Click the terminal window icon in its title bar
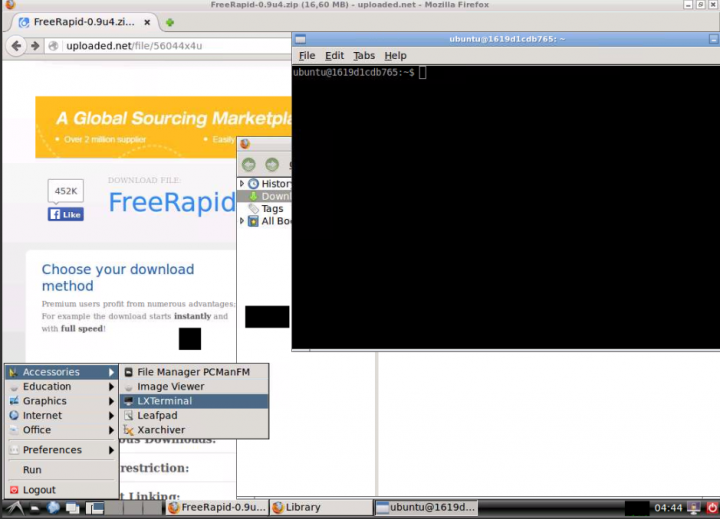Image resolution: width=720 pixels, height=519 pixels. [300, 39]
